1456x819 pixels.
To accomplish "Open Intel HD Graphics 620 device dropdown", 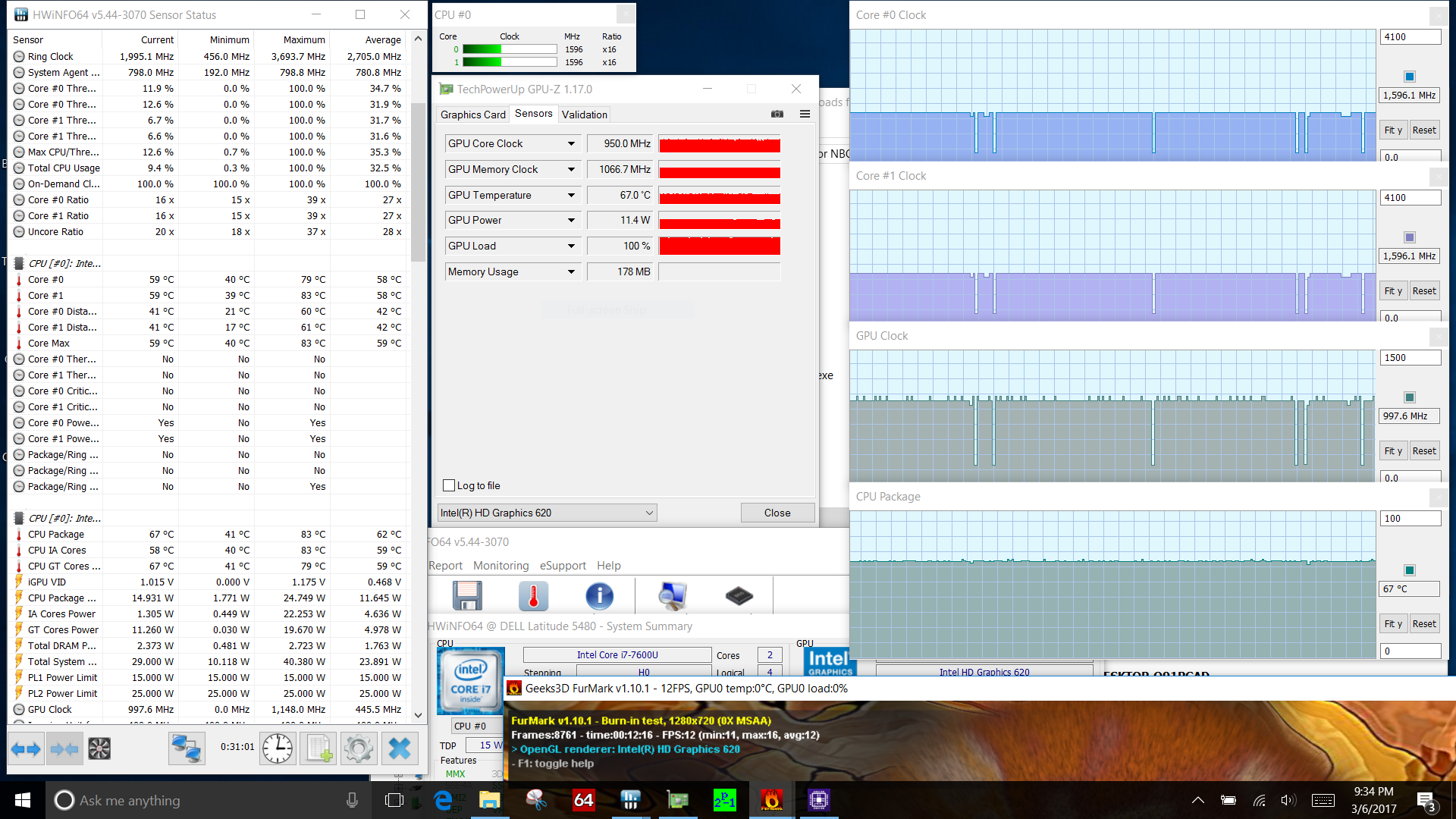I will [x=547, y=513].
